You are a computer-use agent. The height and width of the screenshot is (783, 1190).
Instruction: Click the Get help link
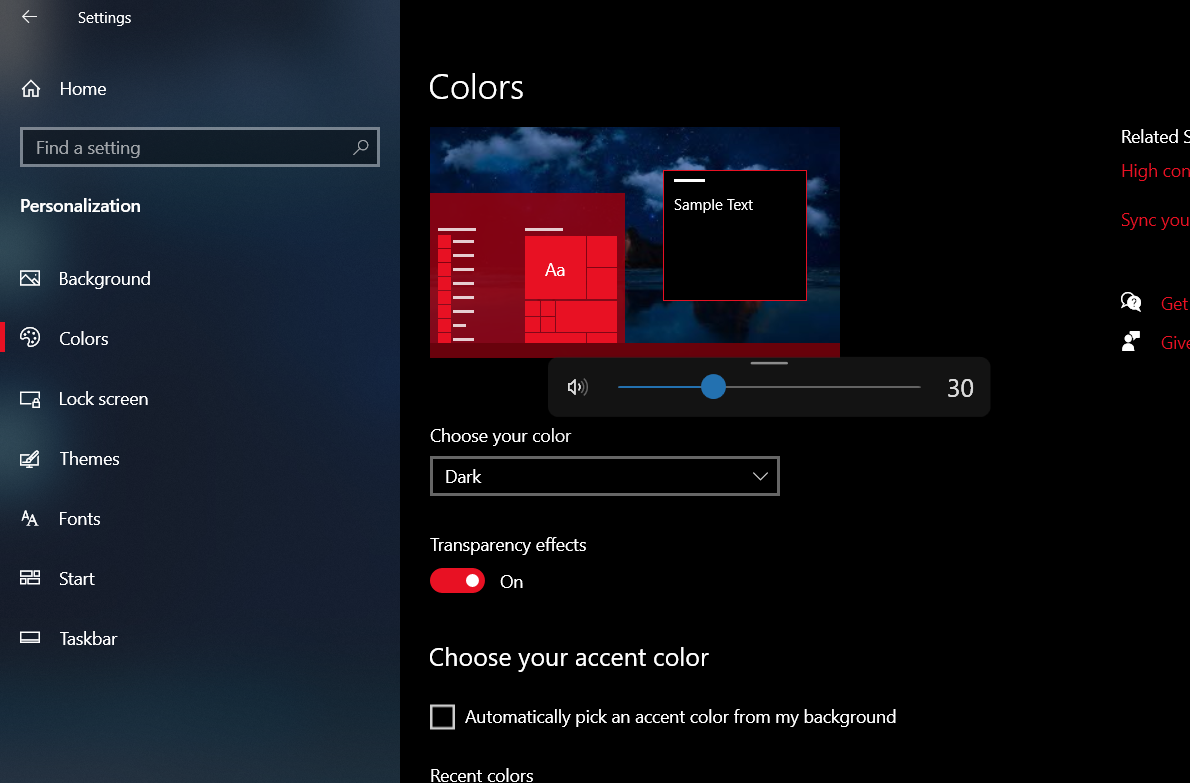tap(1175, 303)
